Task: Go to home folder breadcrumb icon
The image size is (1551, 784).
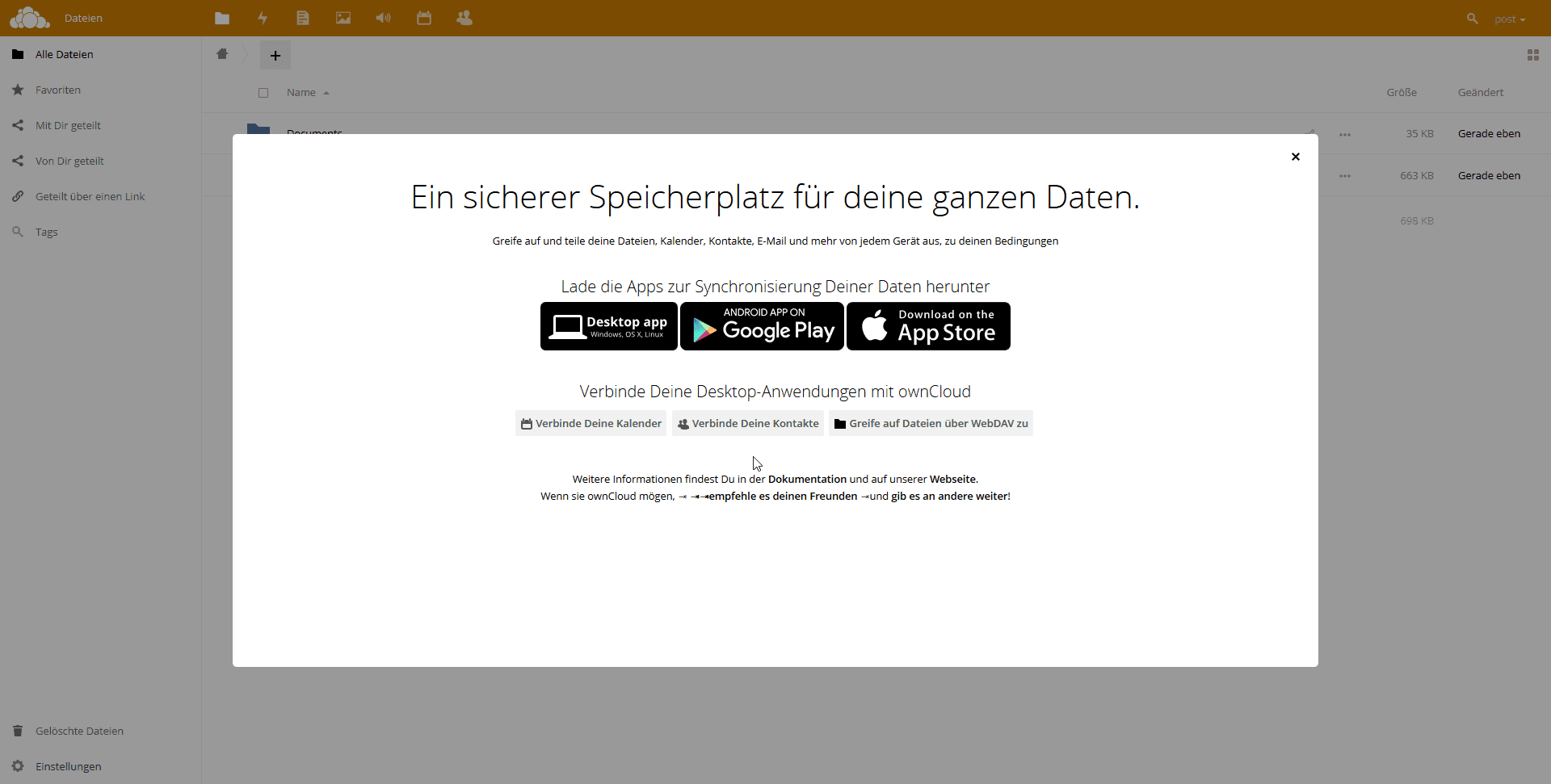Action: 222,54
